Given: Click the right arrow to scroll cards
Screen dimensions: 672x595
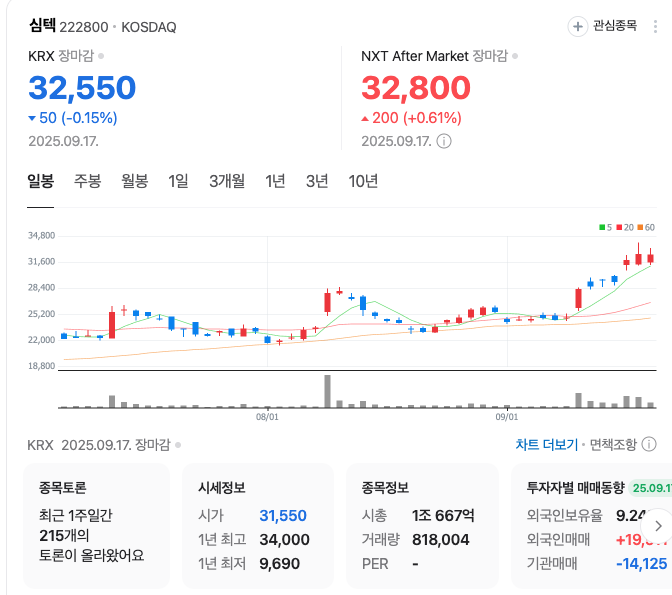Looking at the screenshot, I should (x=658, y=526).
